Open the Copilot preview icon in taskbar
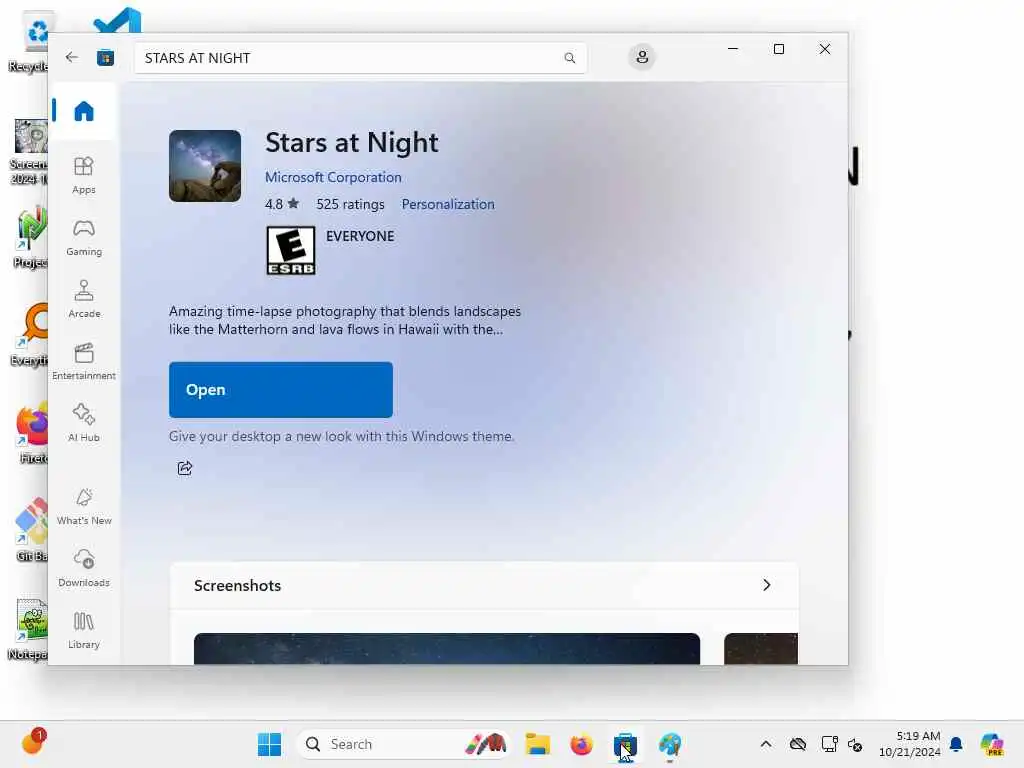The image size is (1024, 768). point(991,744)
